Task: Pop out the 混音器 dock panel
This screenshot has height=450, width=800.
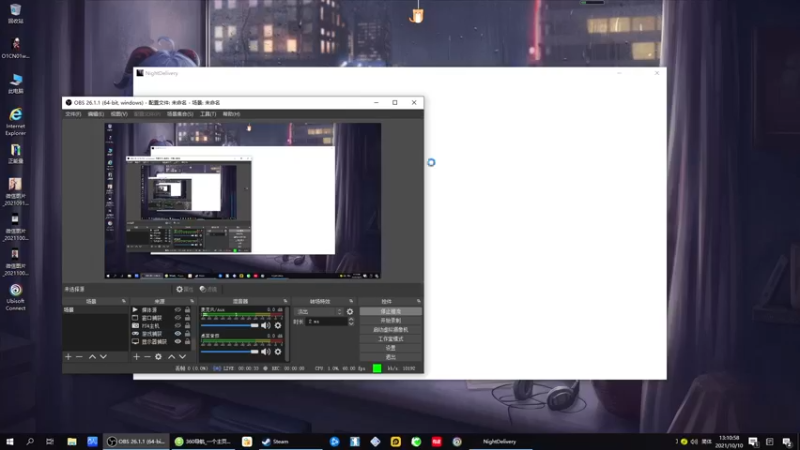Action: click(285, 302)
